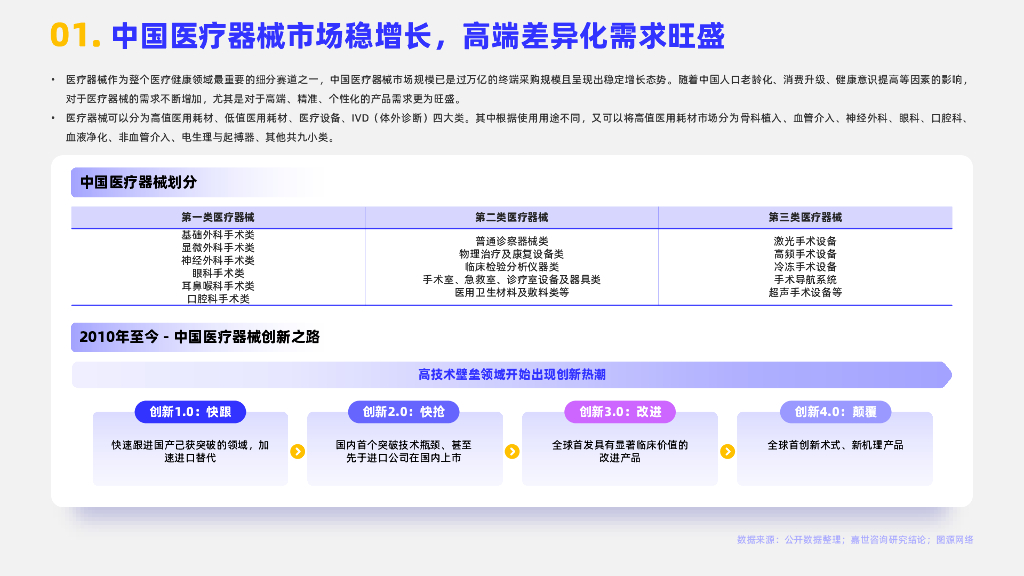
Task: Select 手术导航系统 in the third-class column
Action: [x=805, y=280]
